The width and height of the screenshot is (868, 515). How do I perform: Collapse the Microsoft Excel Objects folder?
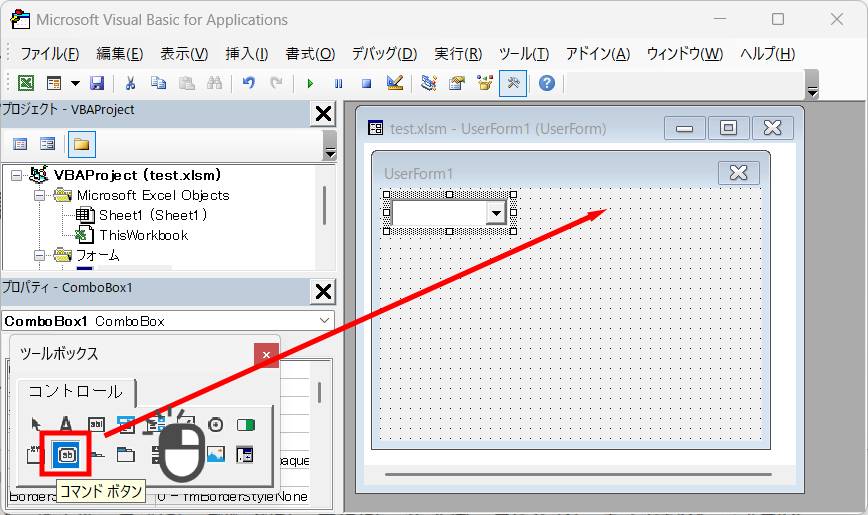(39, 195)
